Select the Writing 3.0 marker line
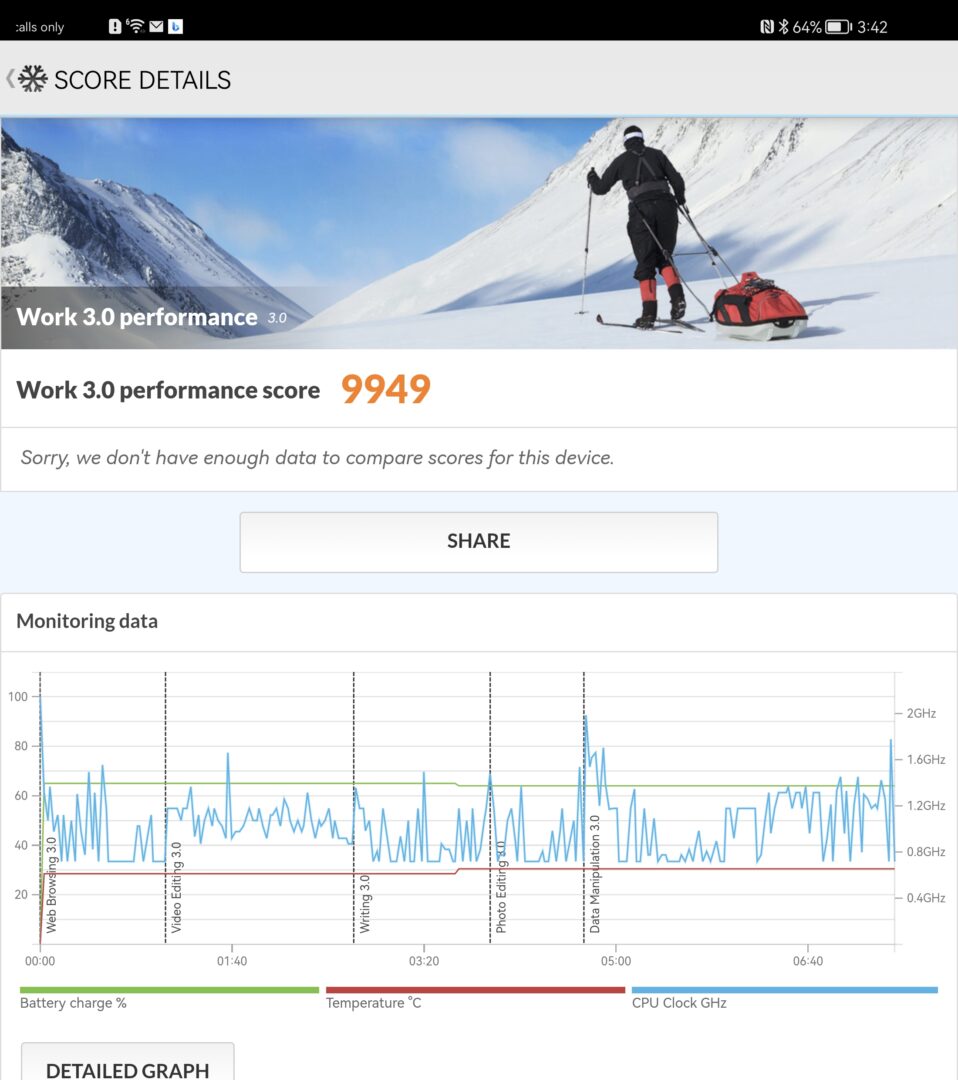 354,807
